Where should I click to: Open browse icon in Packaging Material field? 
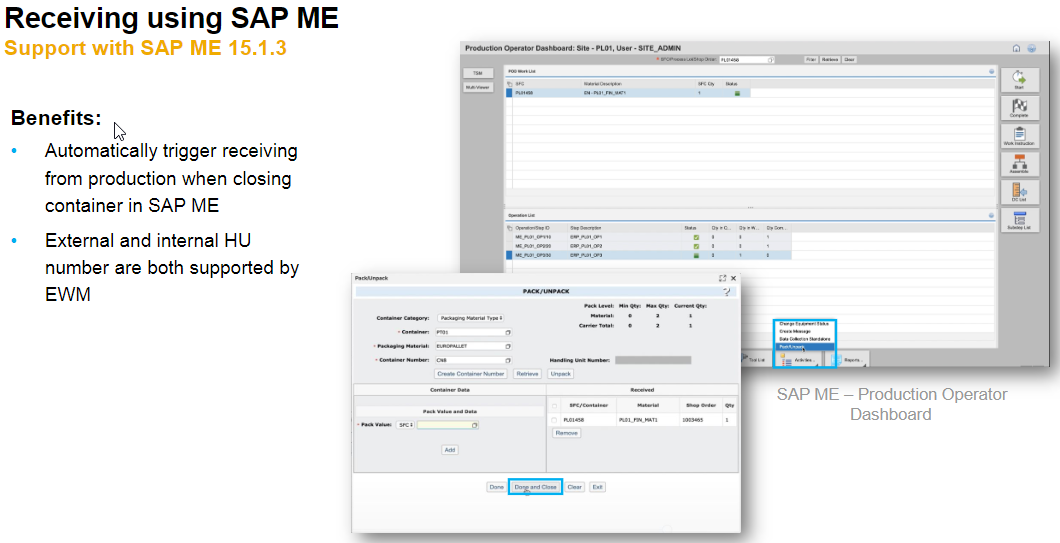[508, 346]
